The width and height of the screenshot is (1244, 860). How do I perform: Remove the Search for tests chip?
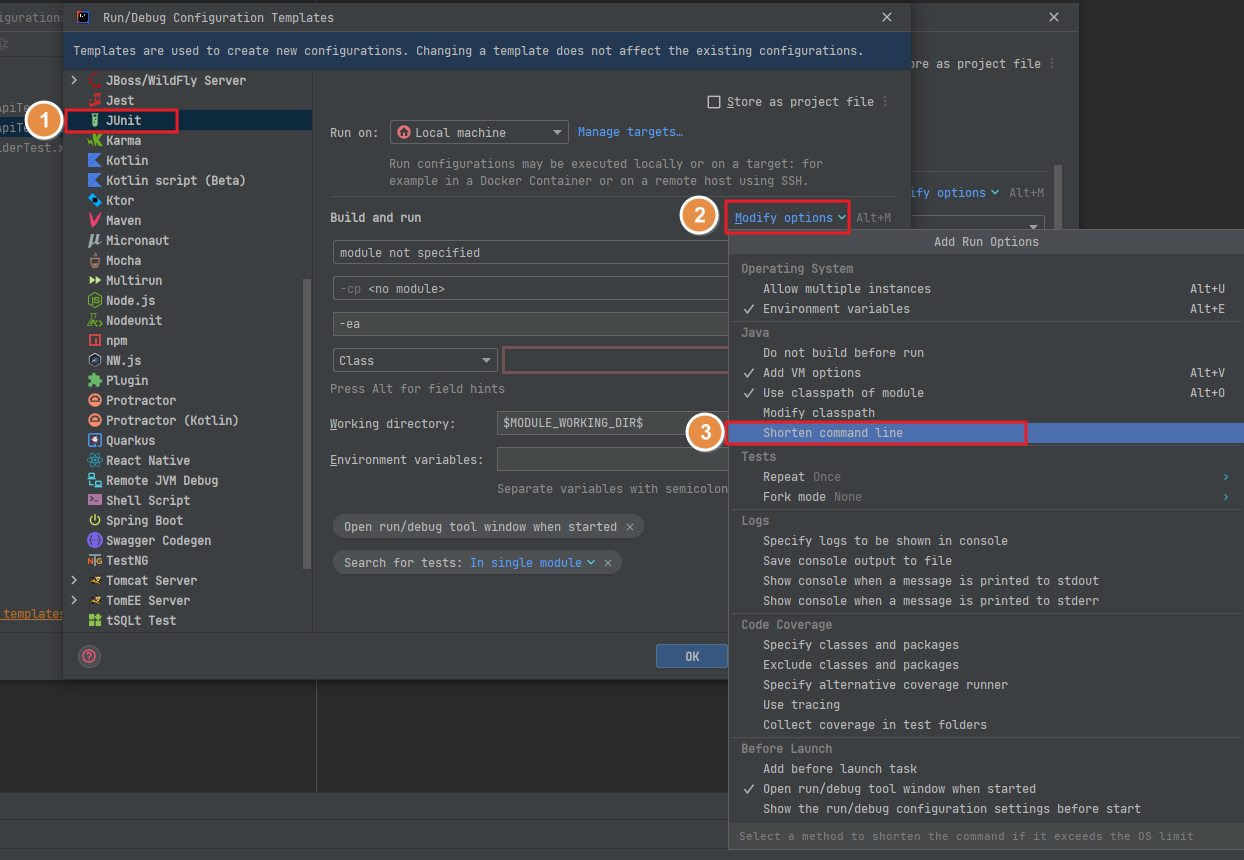[608, 563]
